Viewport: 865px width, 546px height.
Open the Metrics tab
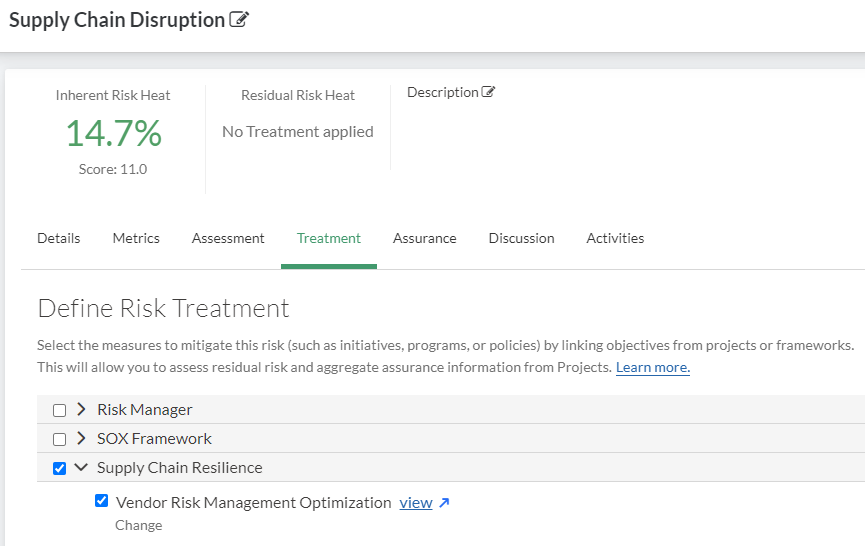[x=136, y=238]
